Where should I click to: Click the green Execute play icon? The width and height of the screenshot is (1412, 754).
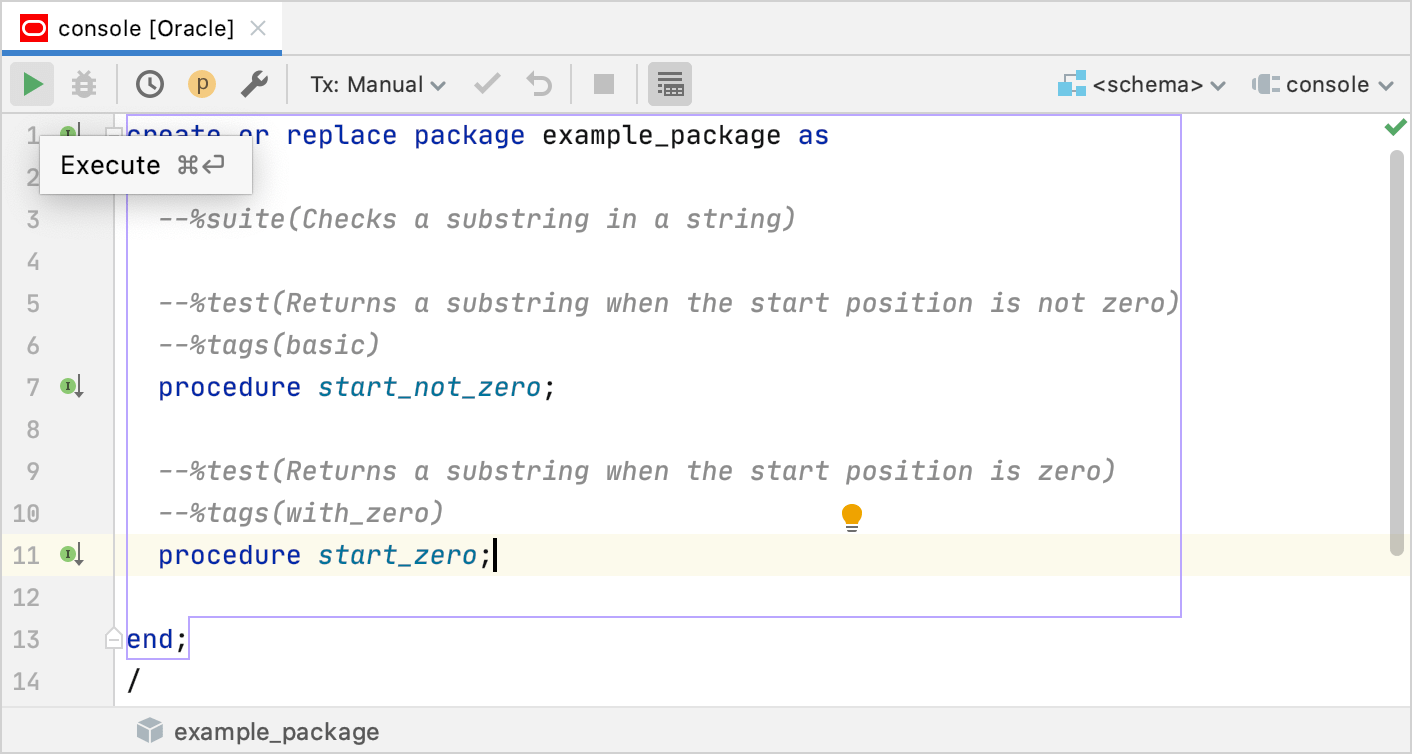tap(31, 84)
